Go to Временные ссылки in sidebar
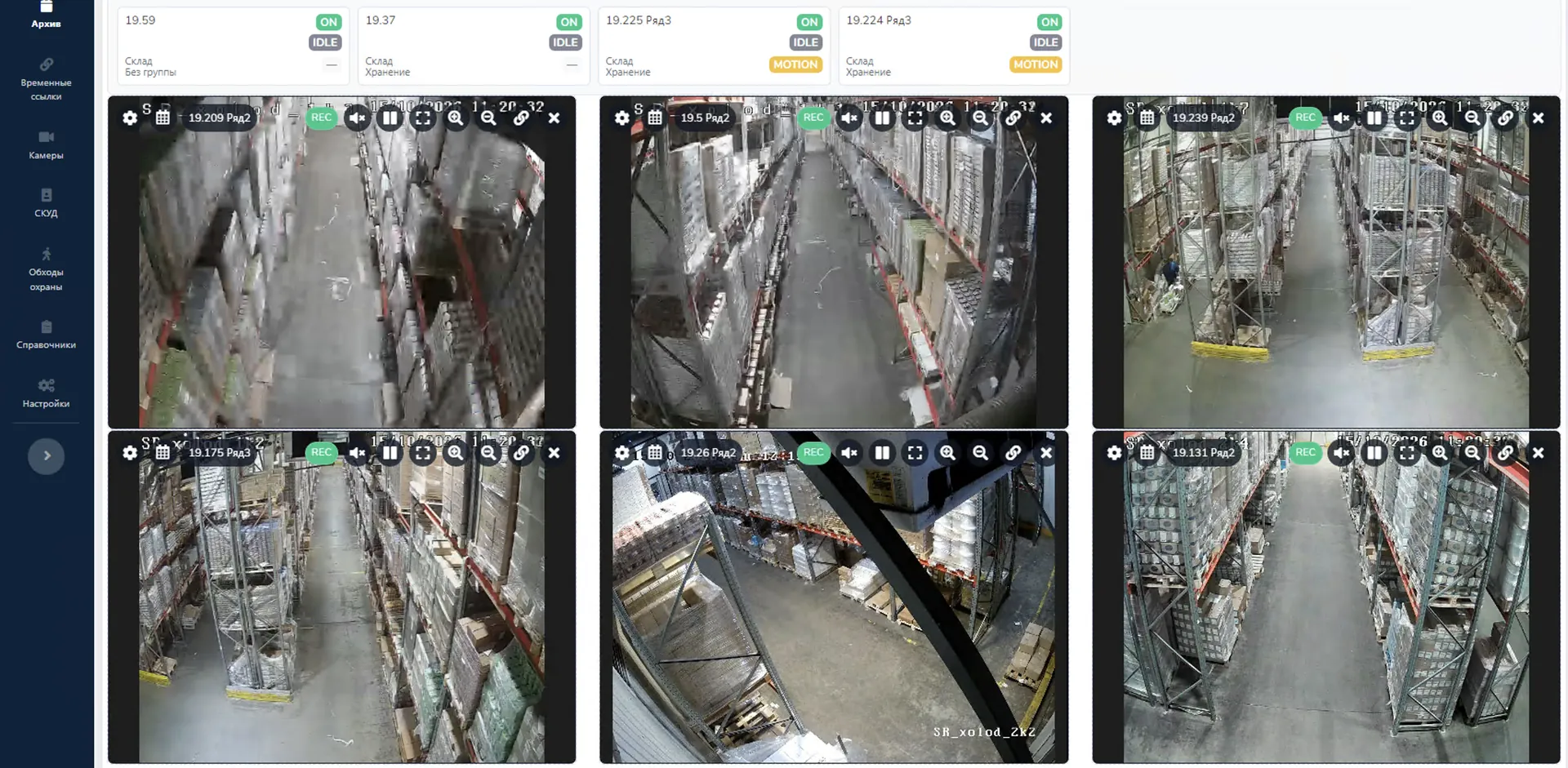 point(46,79)
